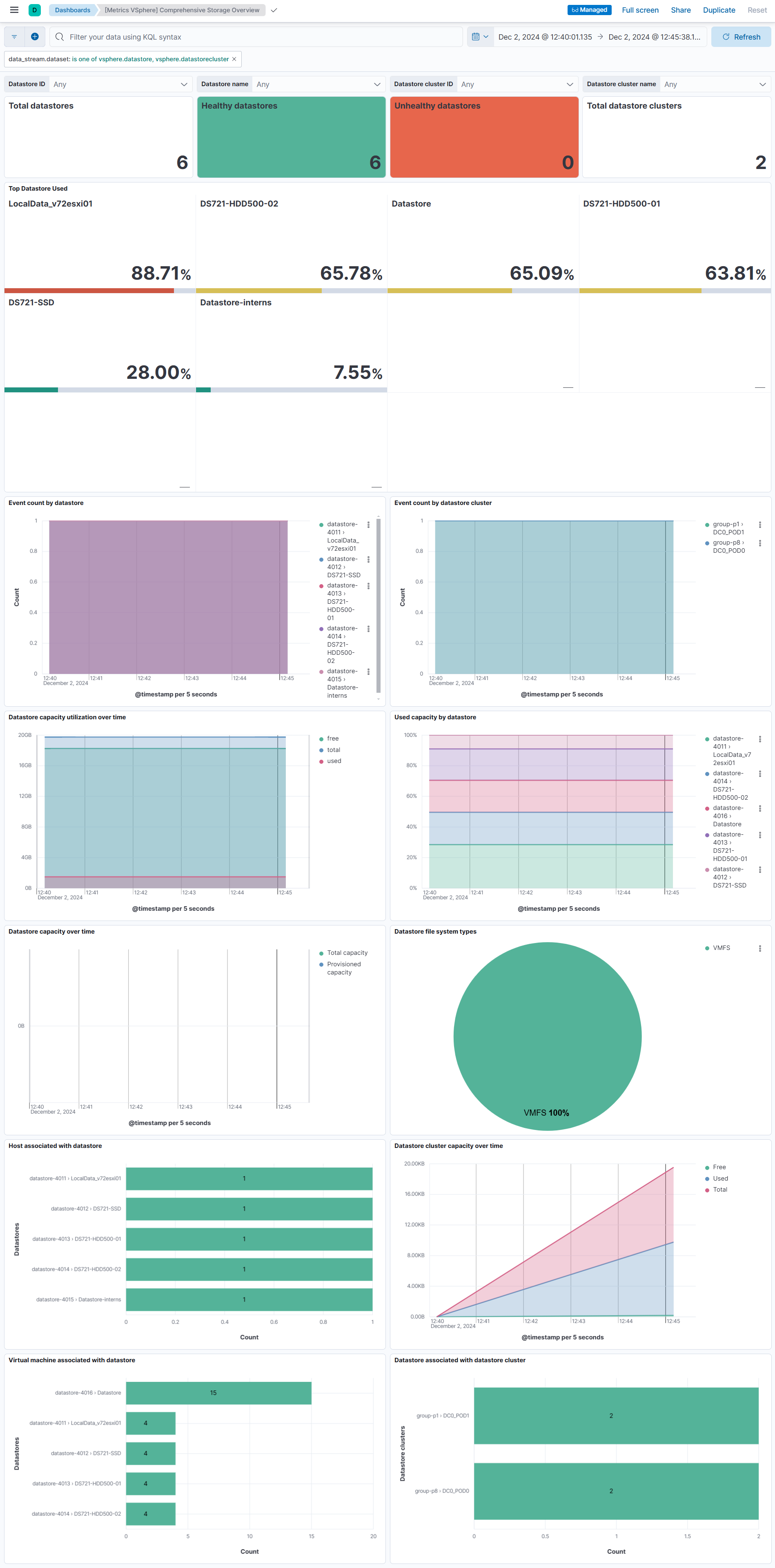
Task: Open the Datastore ID dropdown
Action: click(119, 84)
